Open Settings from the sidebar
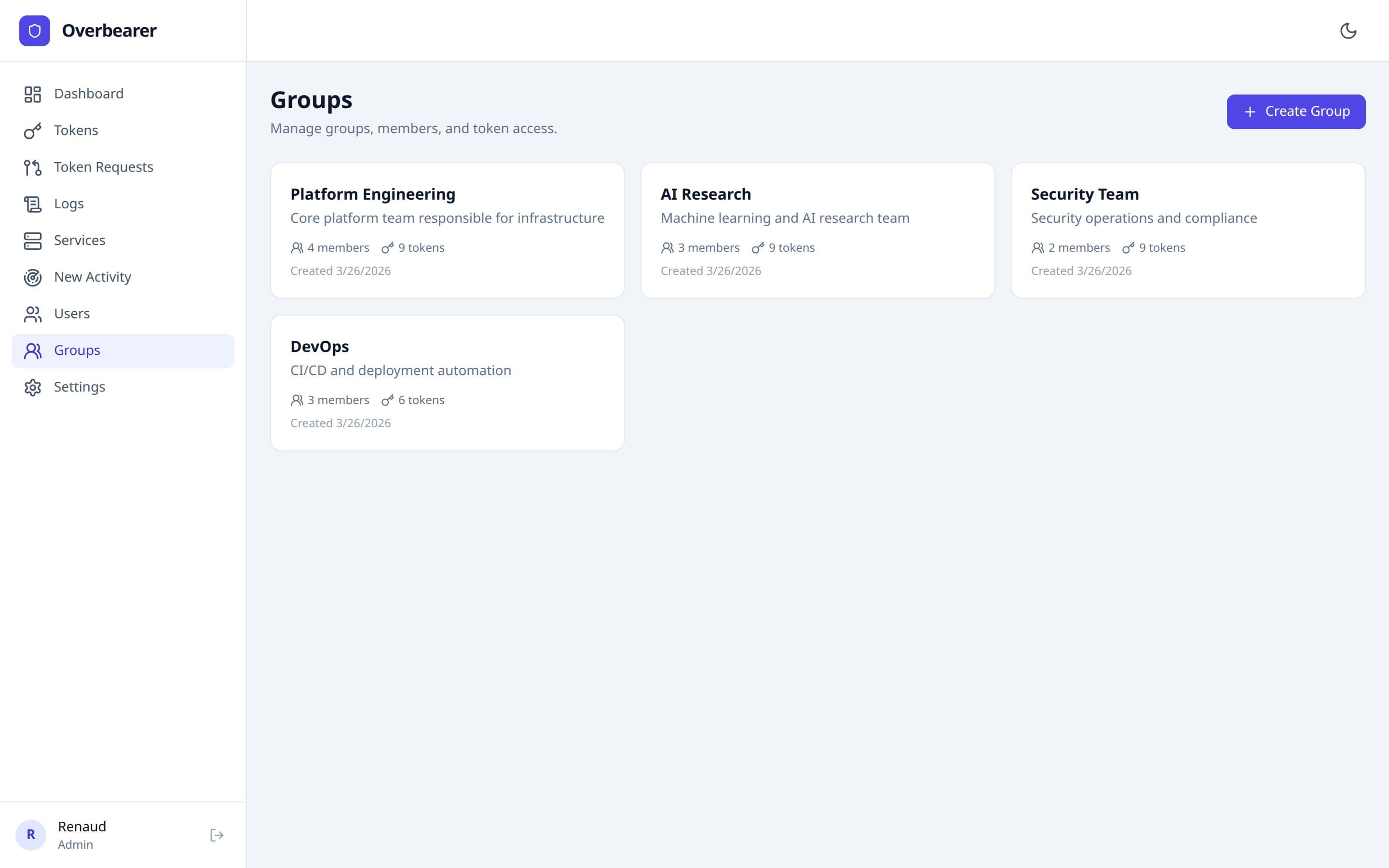1389x868 pixels. 33,387
